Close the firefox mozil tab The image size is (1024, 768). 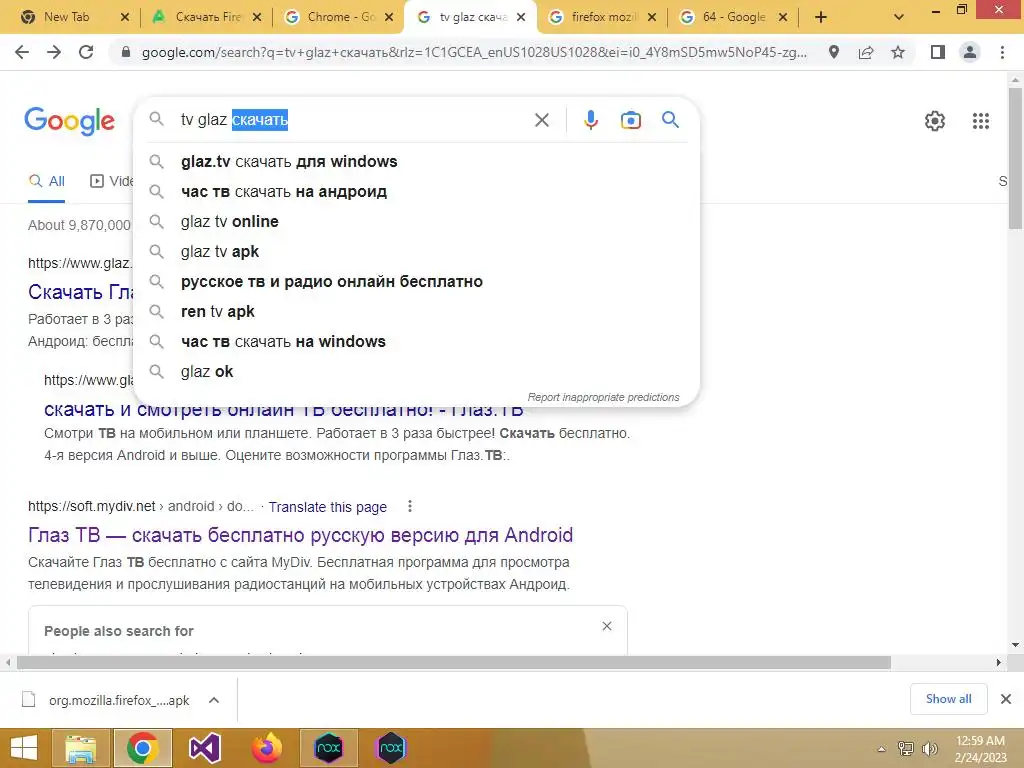652,18
